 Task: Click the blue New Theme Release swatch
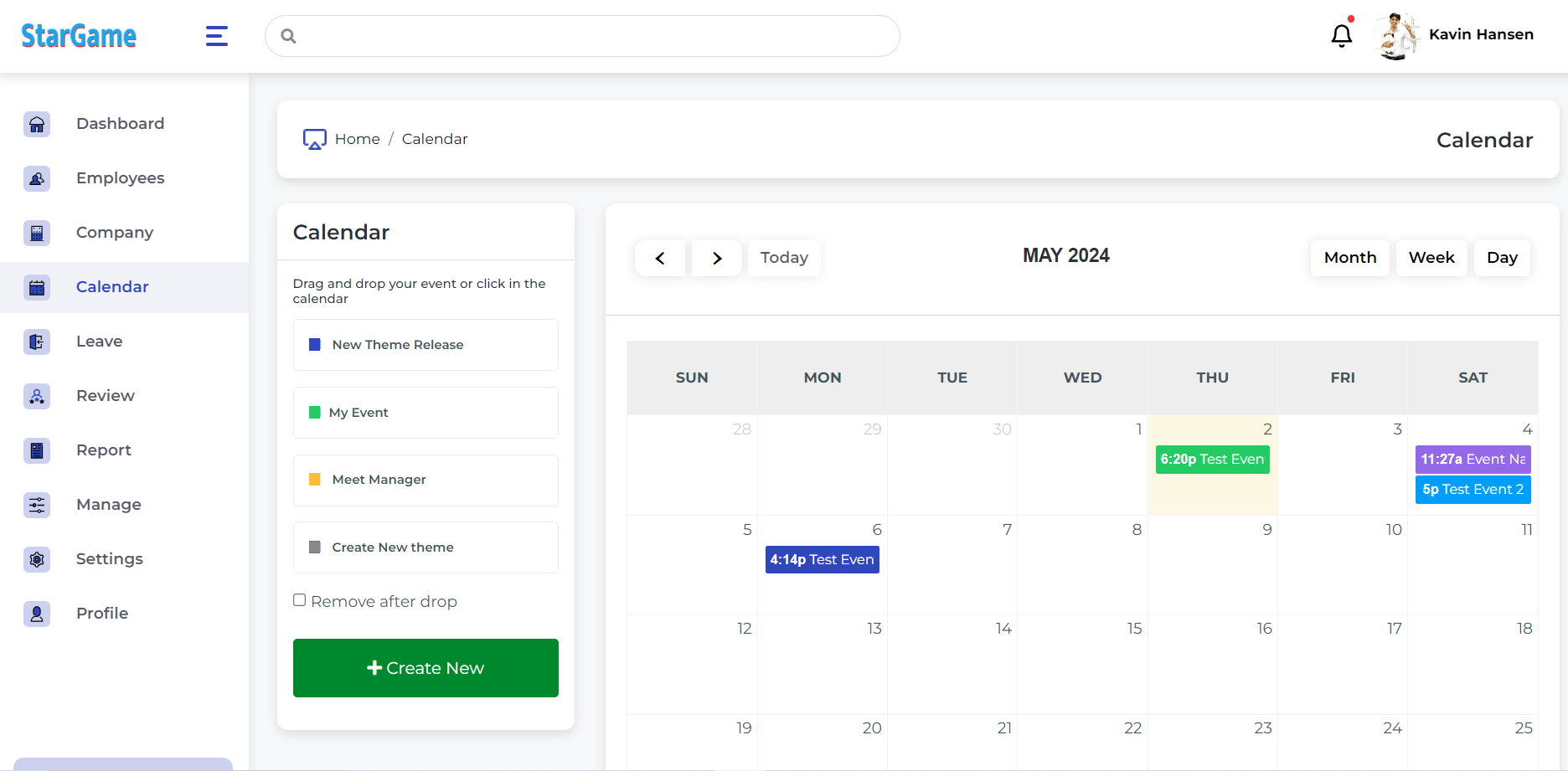click(315, 345)
